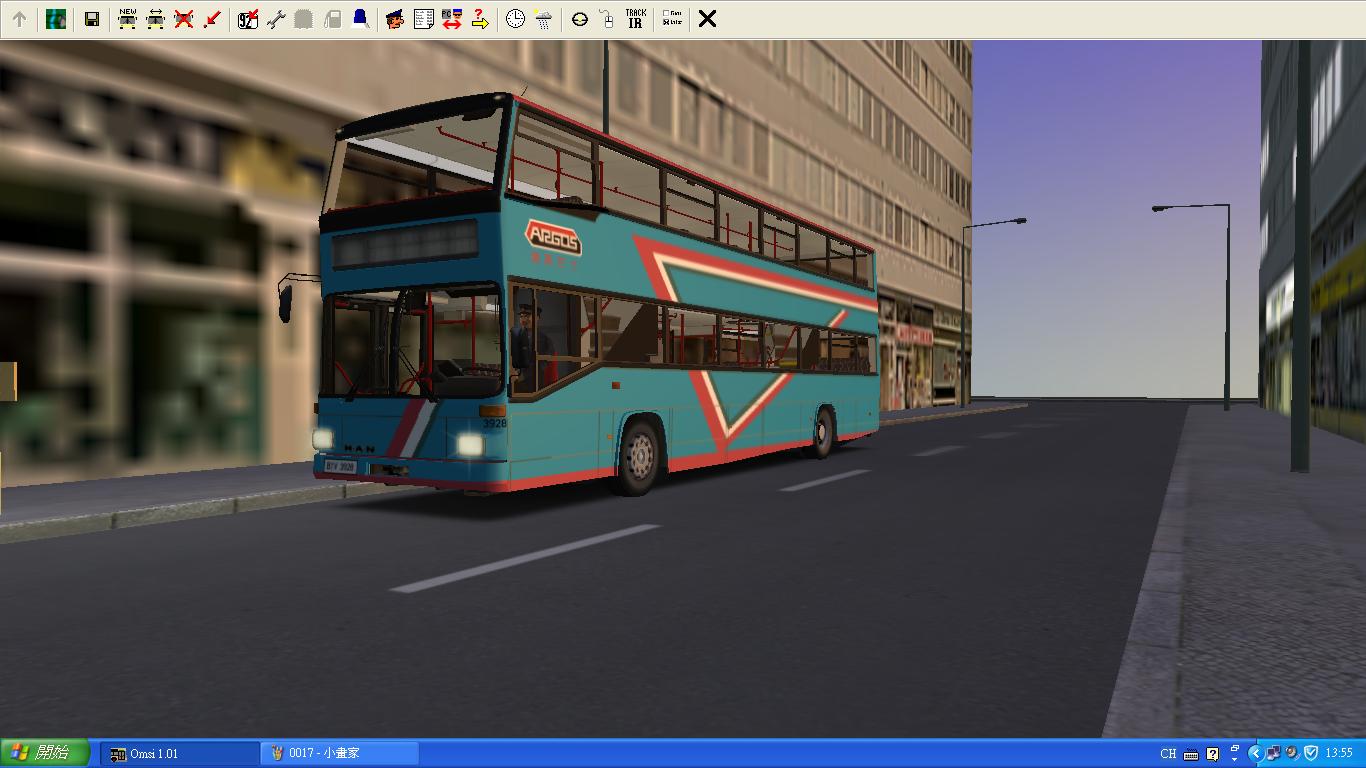1366x768 pixels.
Task: Open the document list icon
Action: (x=423, y=19)
